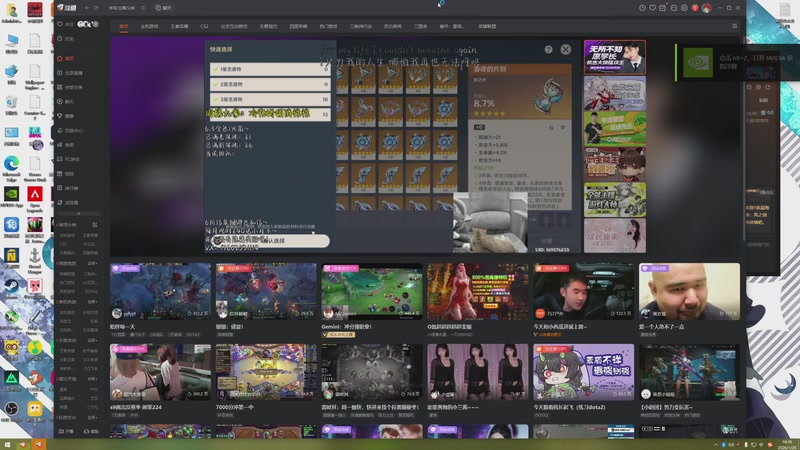Open sidebar chat bubble item
The width and height of the screenshot is (800, 450).
pos(66,102)
